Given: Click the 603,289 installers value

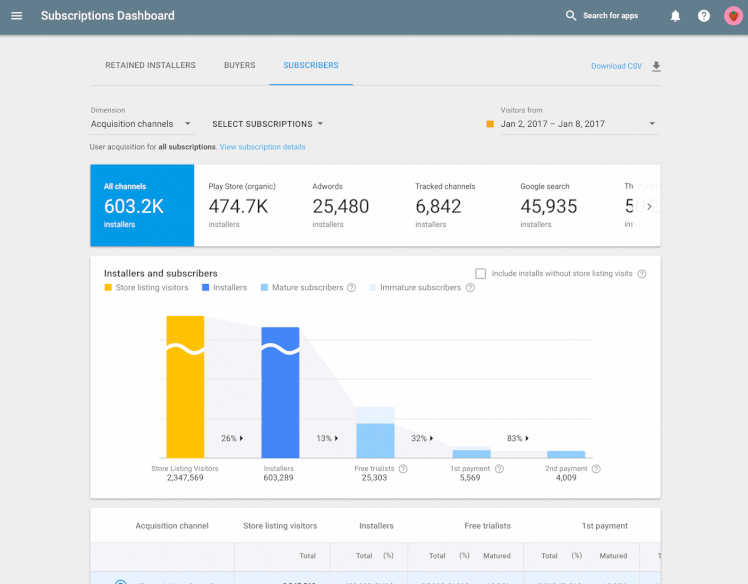Looking at the screenshot, I should pos(279,478).
